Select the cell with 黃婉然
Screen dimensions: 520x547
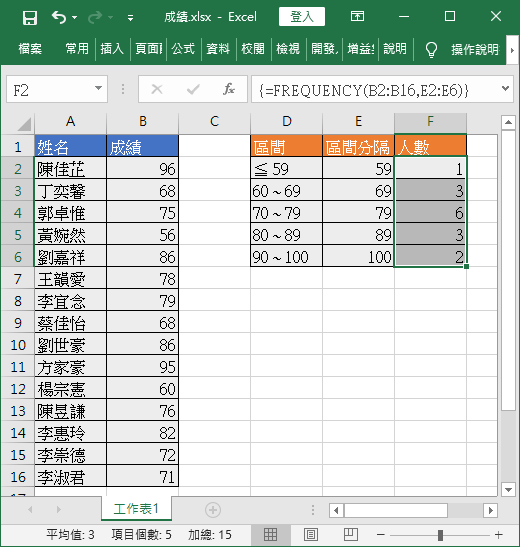[x=70, y=235]
